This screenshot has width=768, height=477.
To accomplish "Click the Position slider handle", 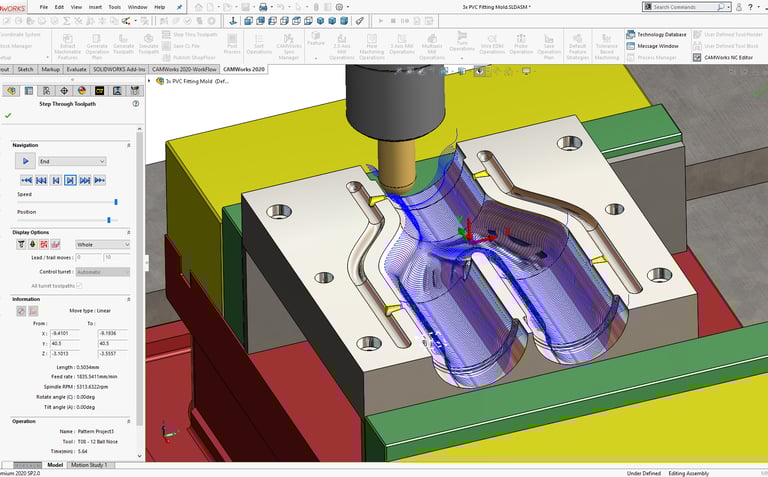I will (x=109, y=220).
